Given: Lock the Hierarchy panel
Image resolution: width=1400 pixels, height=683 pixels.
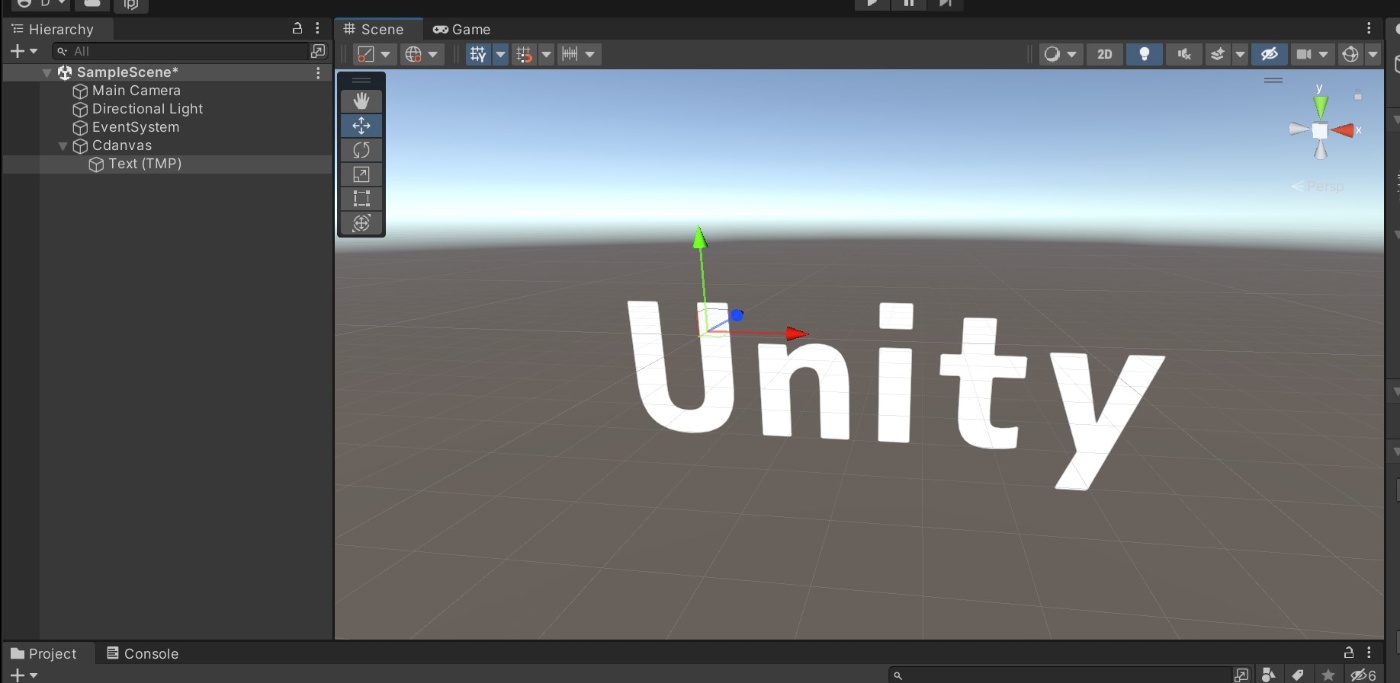Looking at the screenshot, I should click(x=297, y=29).
